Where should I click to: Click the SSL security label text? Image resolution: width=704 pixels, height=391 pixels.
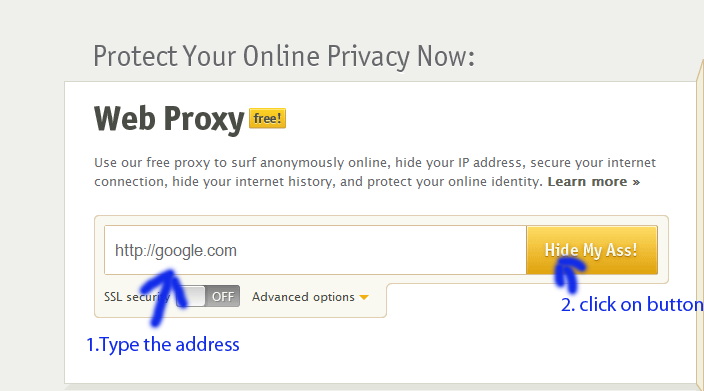click(136, 297)
